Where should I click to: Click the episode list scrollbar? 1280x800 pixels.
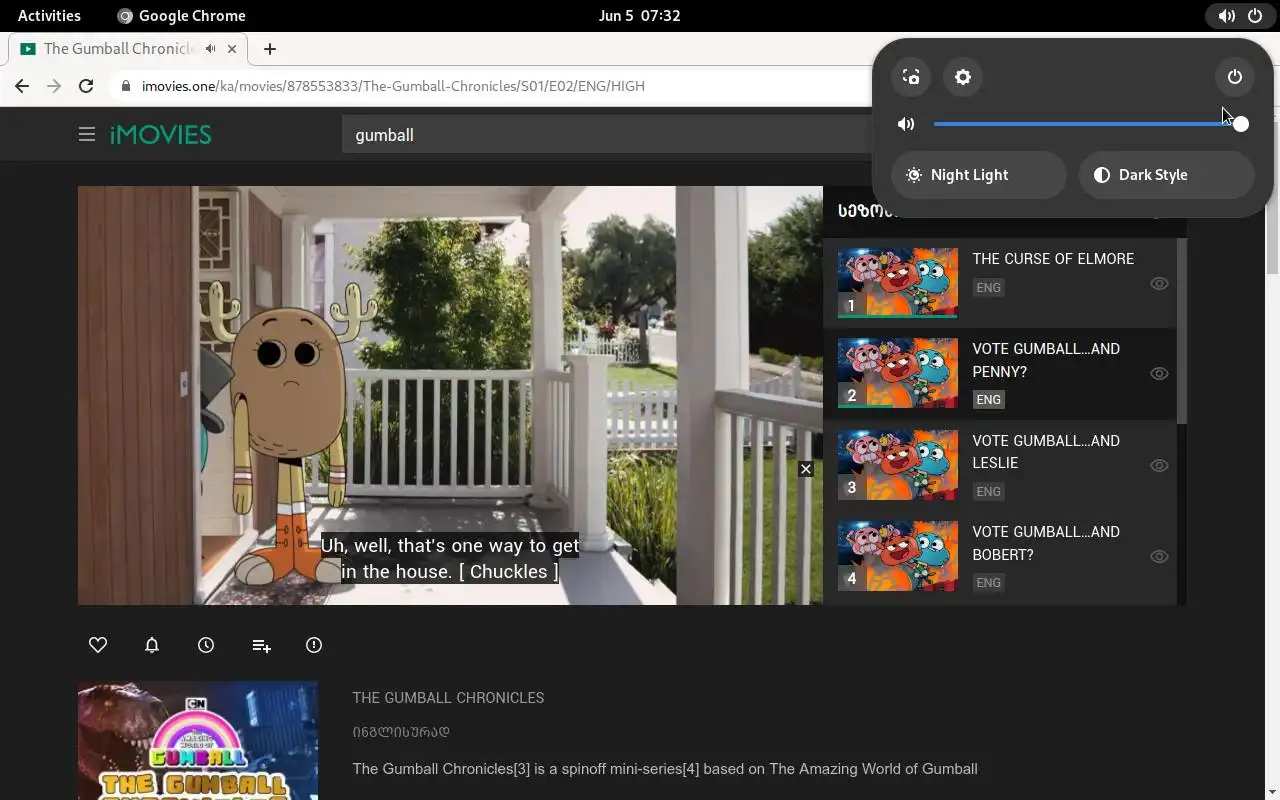click(1182, 330)
